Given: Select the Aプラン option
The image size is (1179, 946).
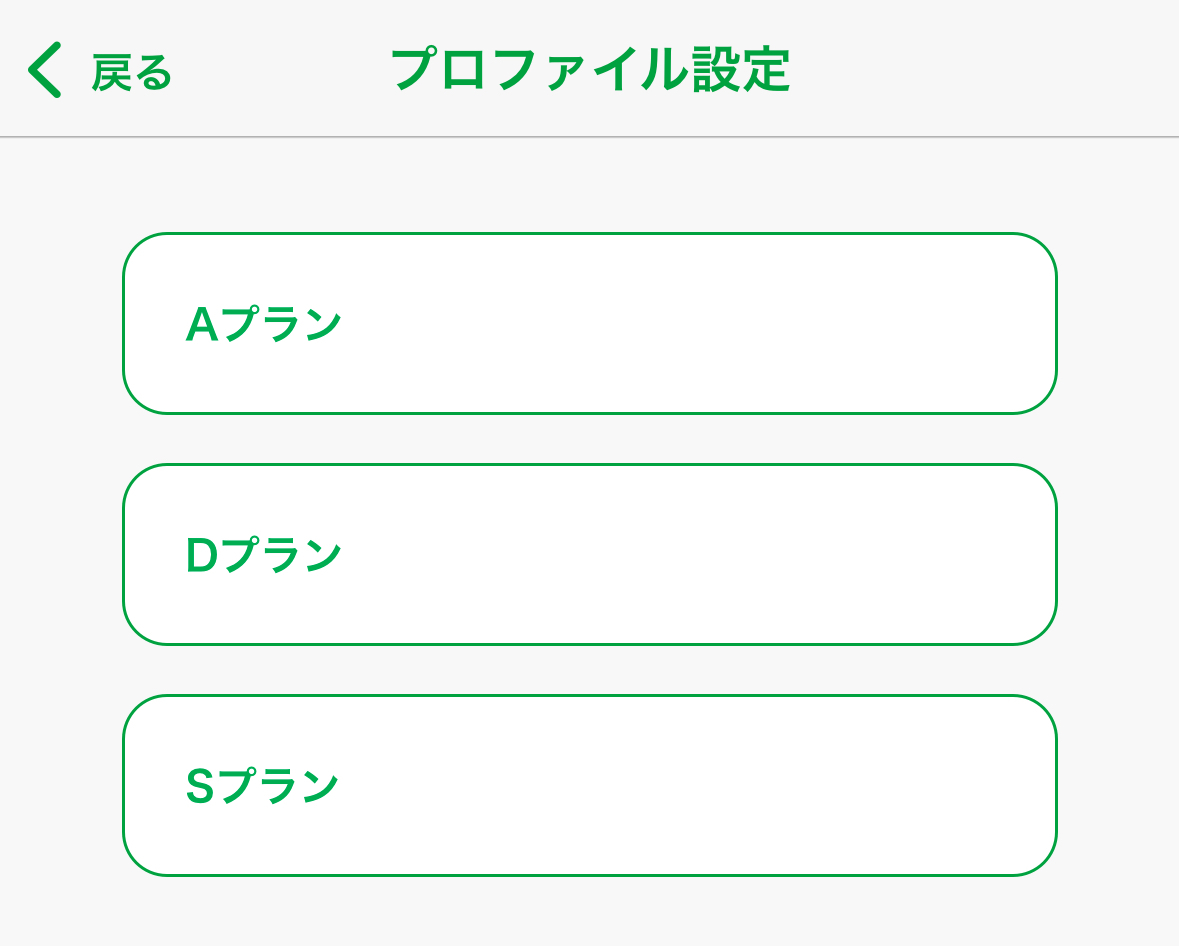Looking at the screenshot, I should 589,323.
